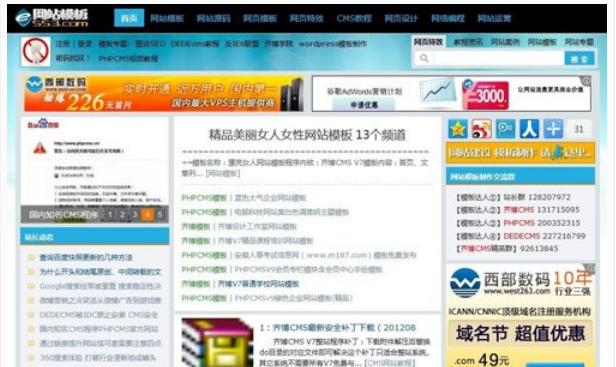
Task: Click the blue search submit button
Action: pos(579,59)
